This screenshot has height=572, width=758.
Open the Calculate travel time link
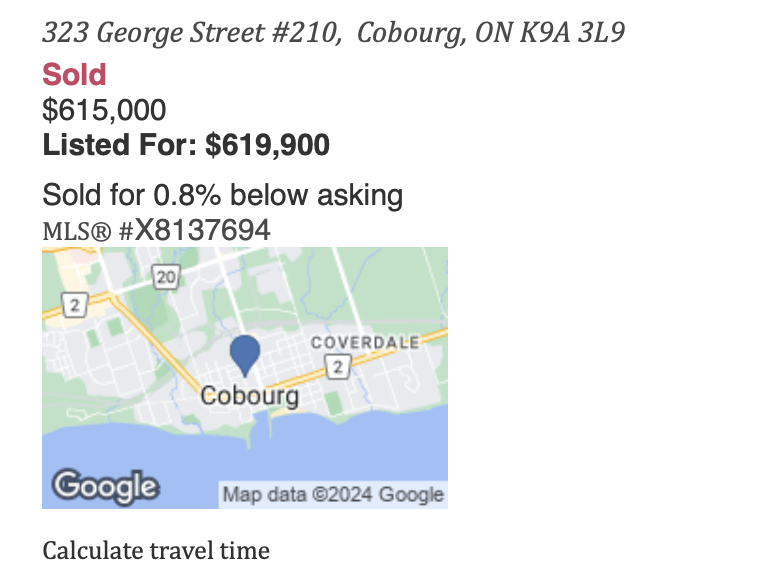156,550
